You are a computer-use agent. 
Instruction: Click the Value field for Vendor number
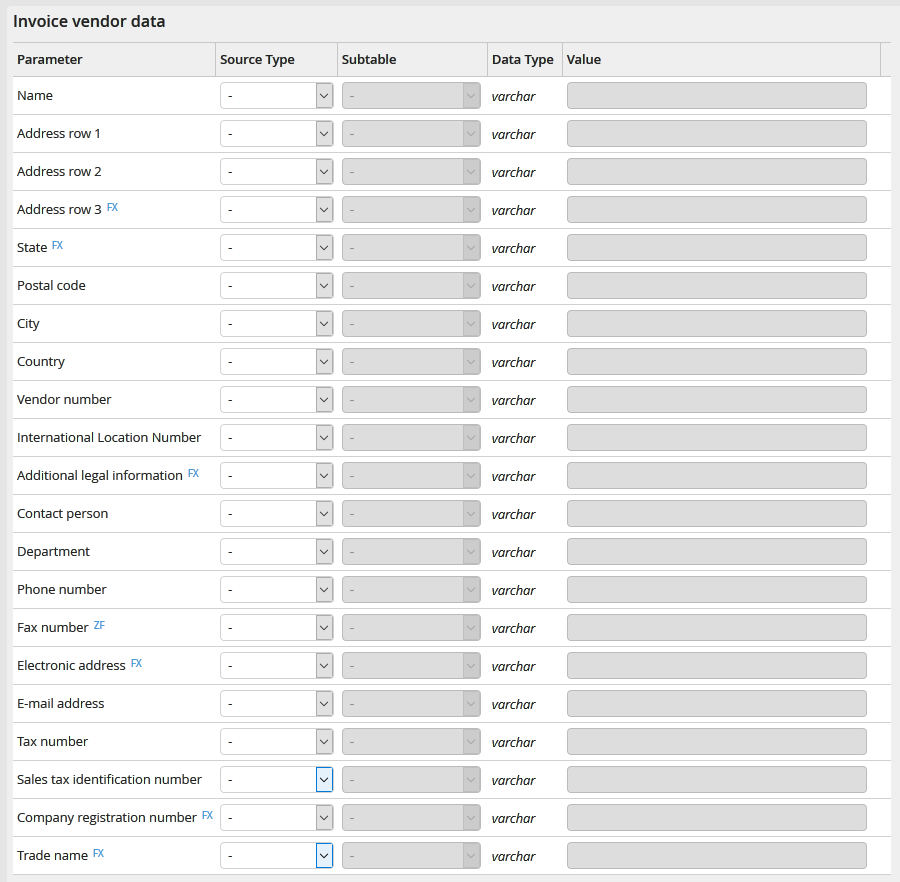[x=717, y=399]
